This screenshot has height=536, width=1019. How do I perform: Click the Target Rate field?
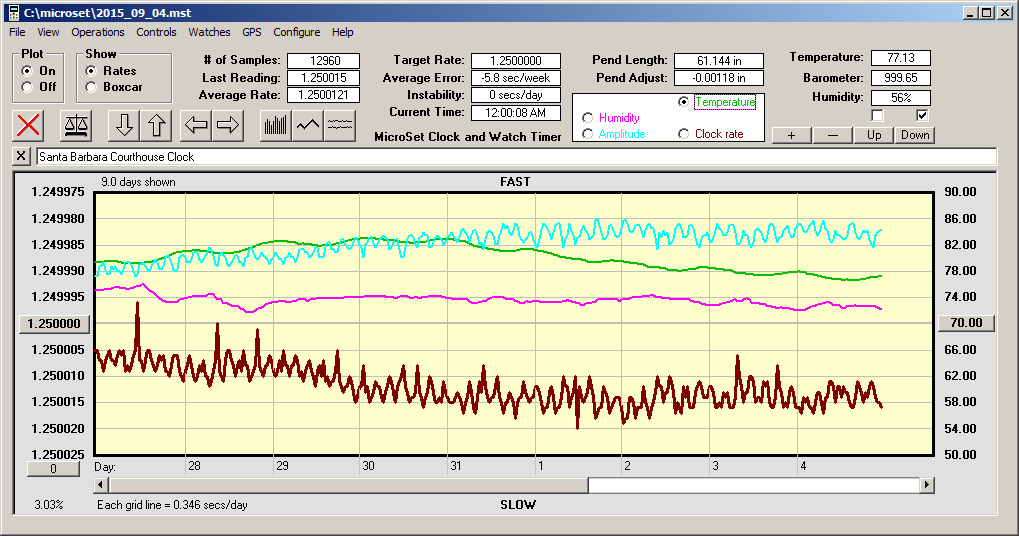[x=516, y=60]
